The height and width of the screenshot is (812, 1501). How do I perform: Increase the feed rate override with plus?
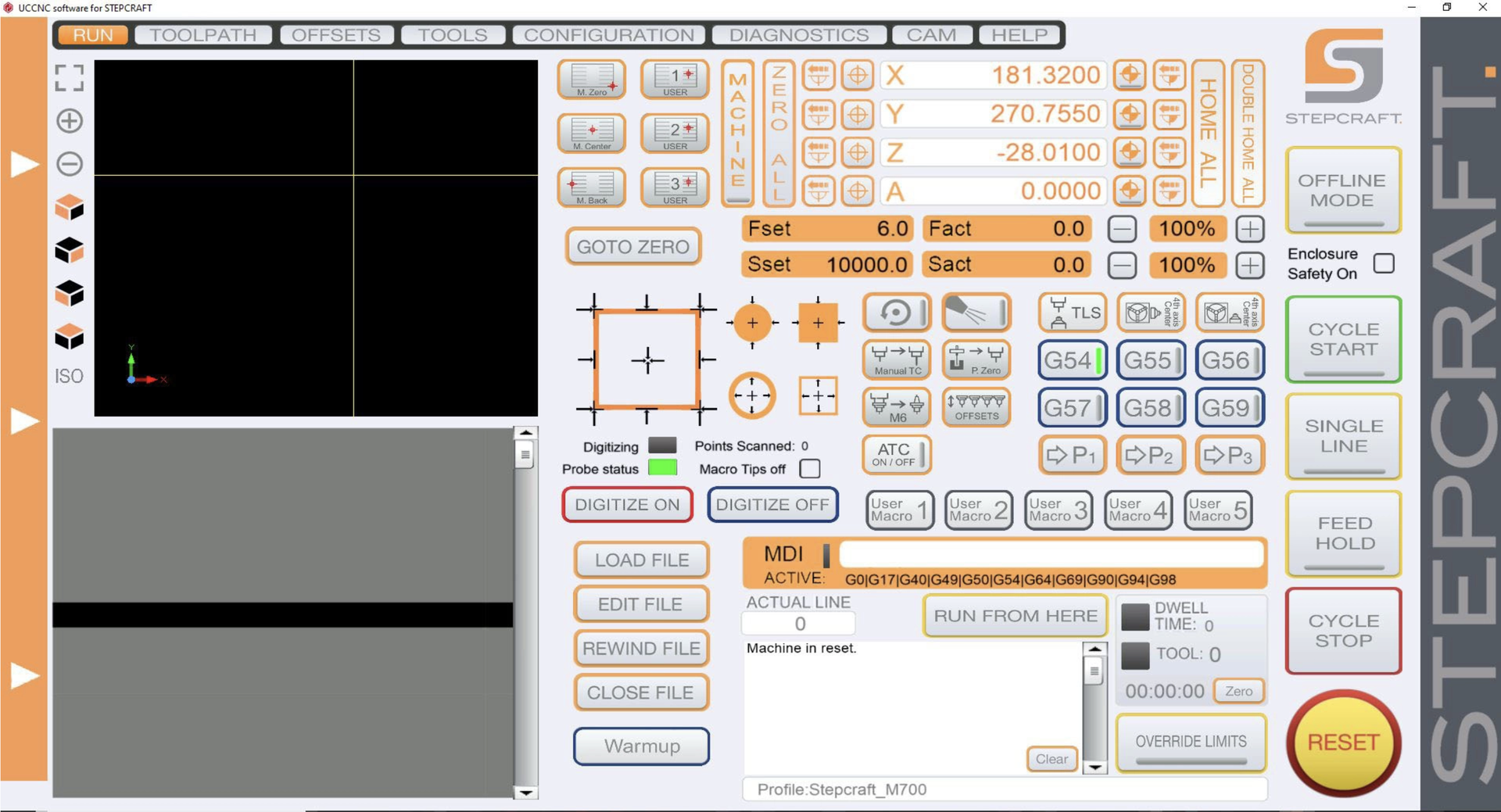(x=1249, y=229)
